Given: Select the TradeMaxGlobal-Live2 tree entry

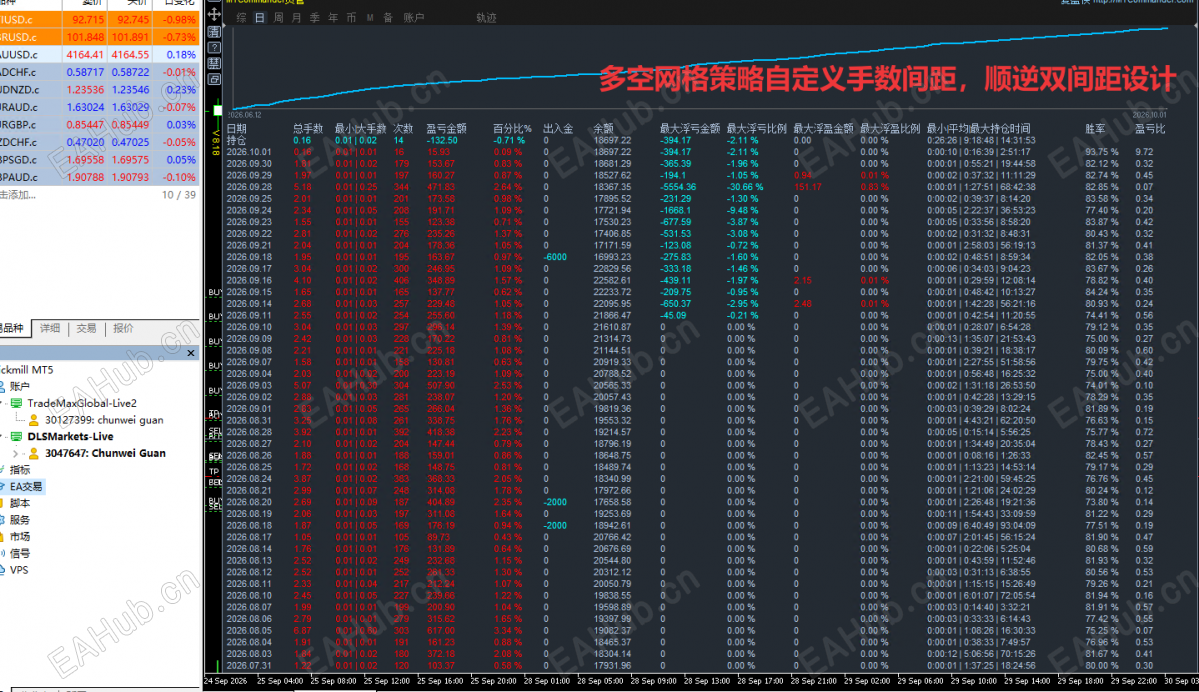Looking at the screenshot, I should [82, 403].
